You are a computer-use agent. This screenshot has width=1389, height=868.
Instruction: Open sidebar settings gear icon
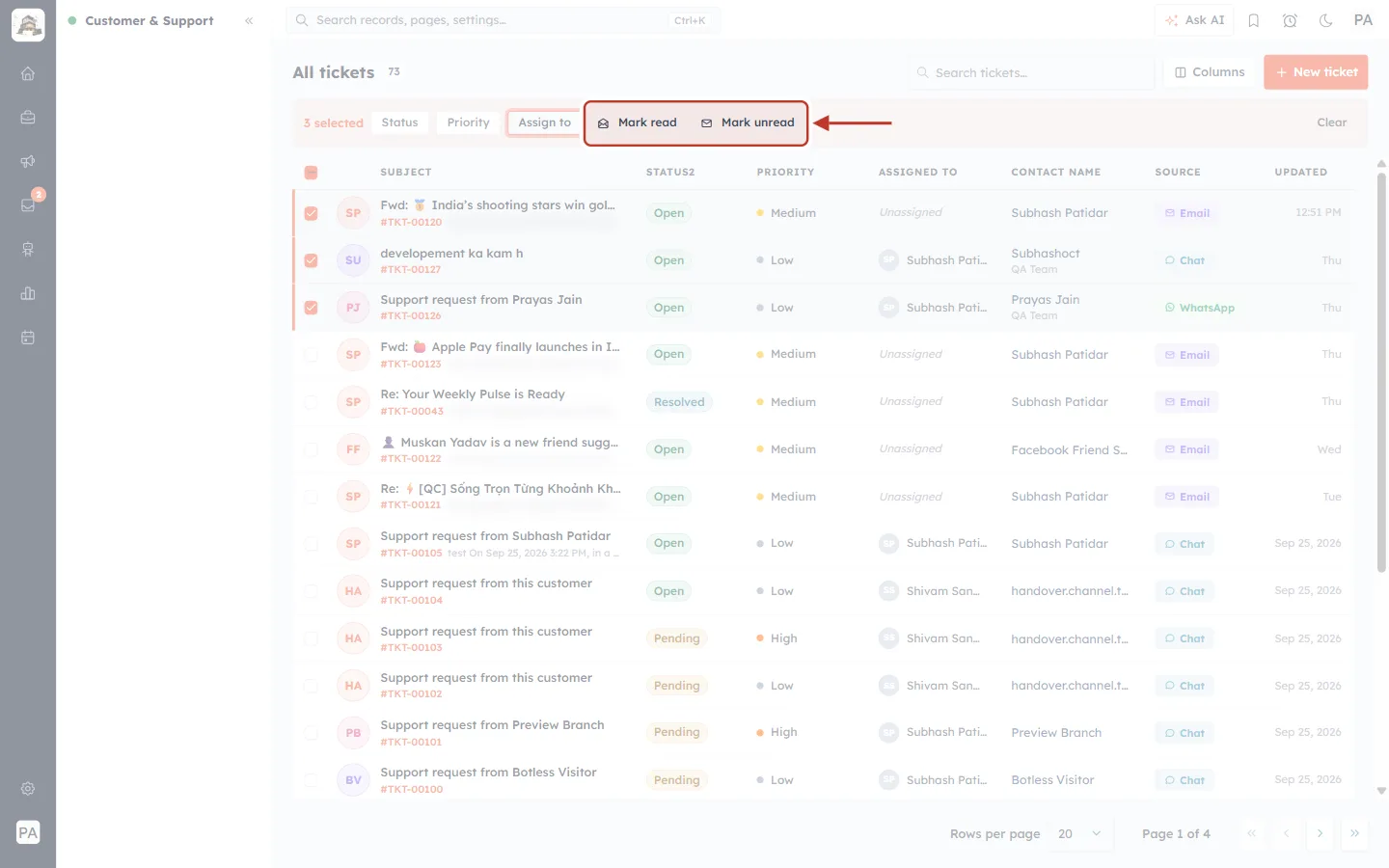tap(28, 788)
